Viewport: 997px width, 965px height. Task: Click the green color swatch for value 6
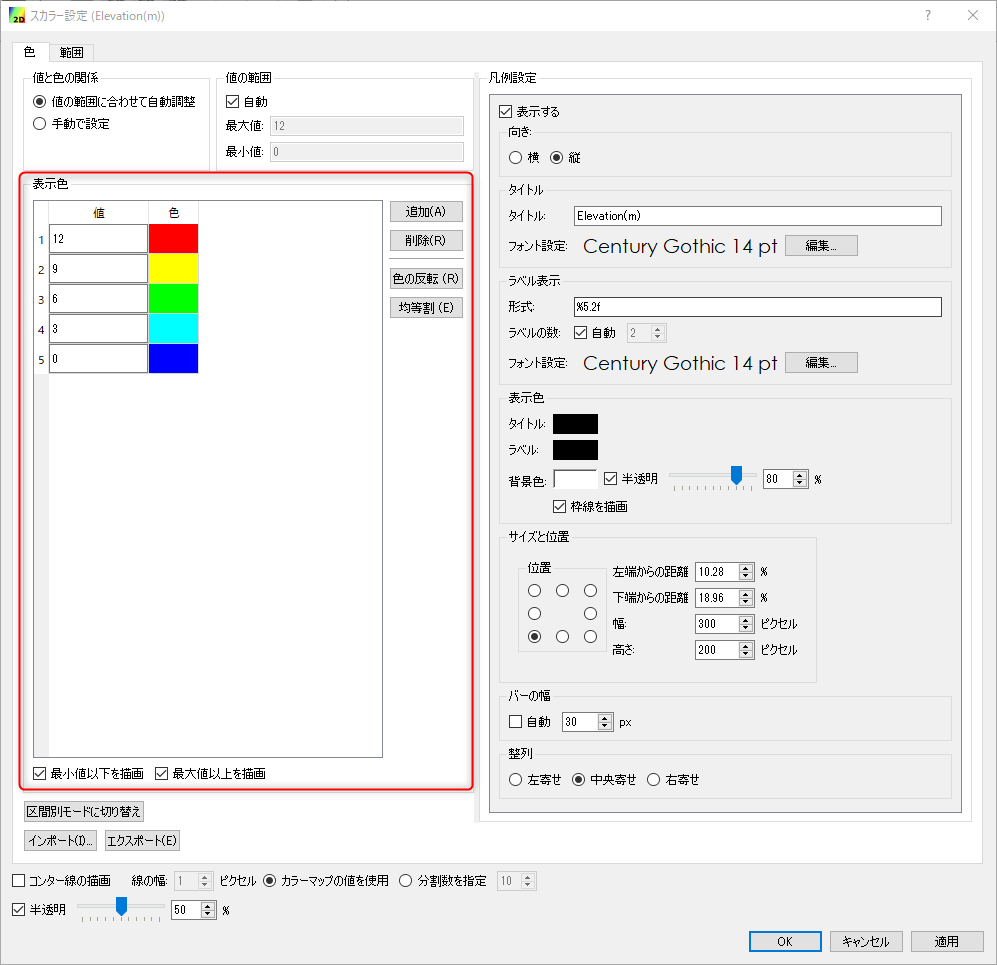tap(174, 299)
